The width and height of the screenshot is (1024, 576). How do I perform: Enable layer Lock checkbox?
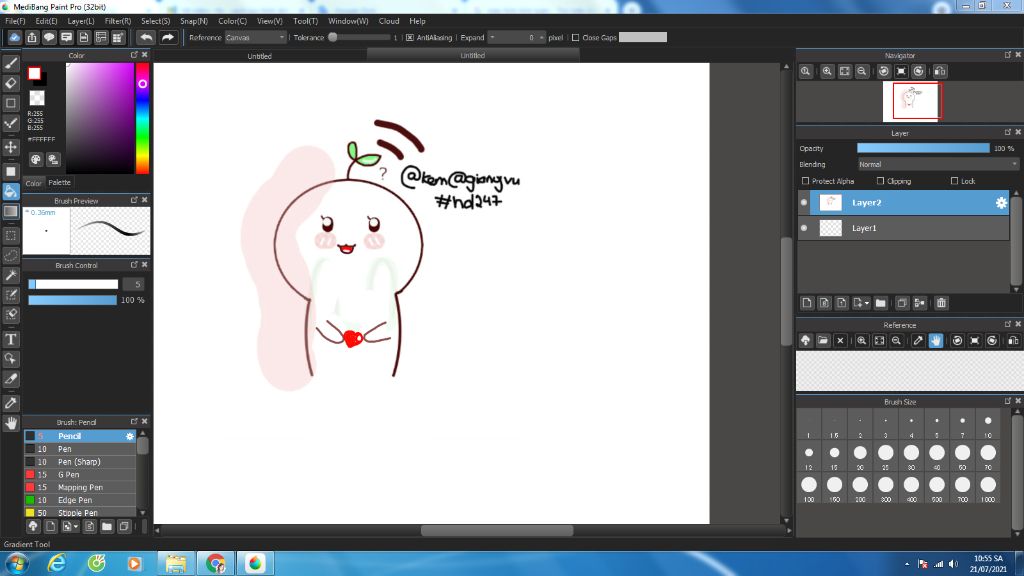[954, 181]
